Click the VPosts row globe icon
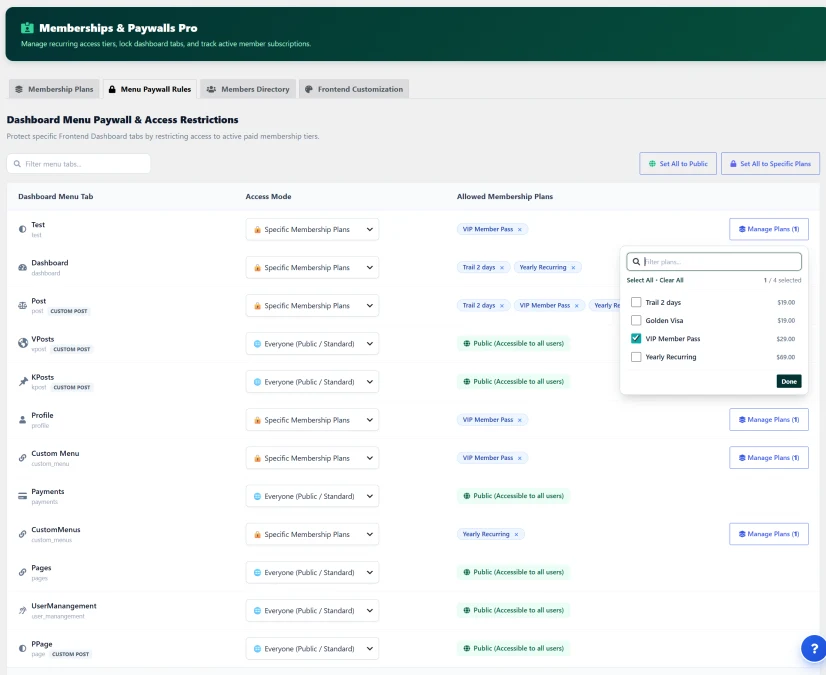The image size is (826, 675). (x=23, y=343)
